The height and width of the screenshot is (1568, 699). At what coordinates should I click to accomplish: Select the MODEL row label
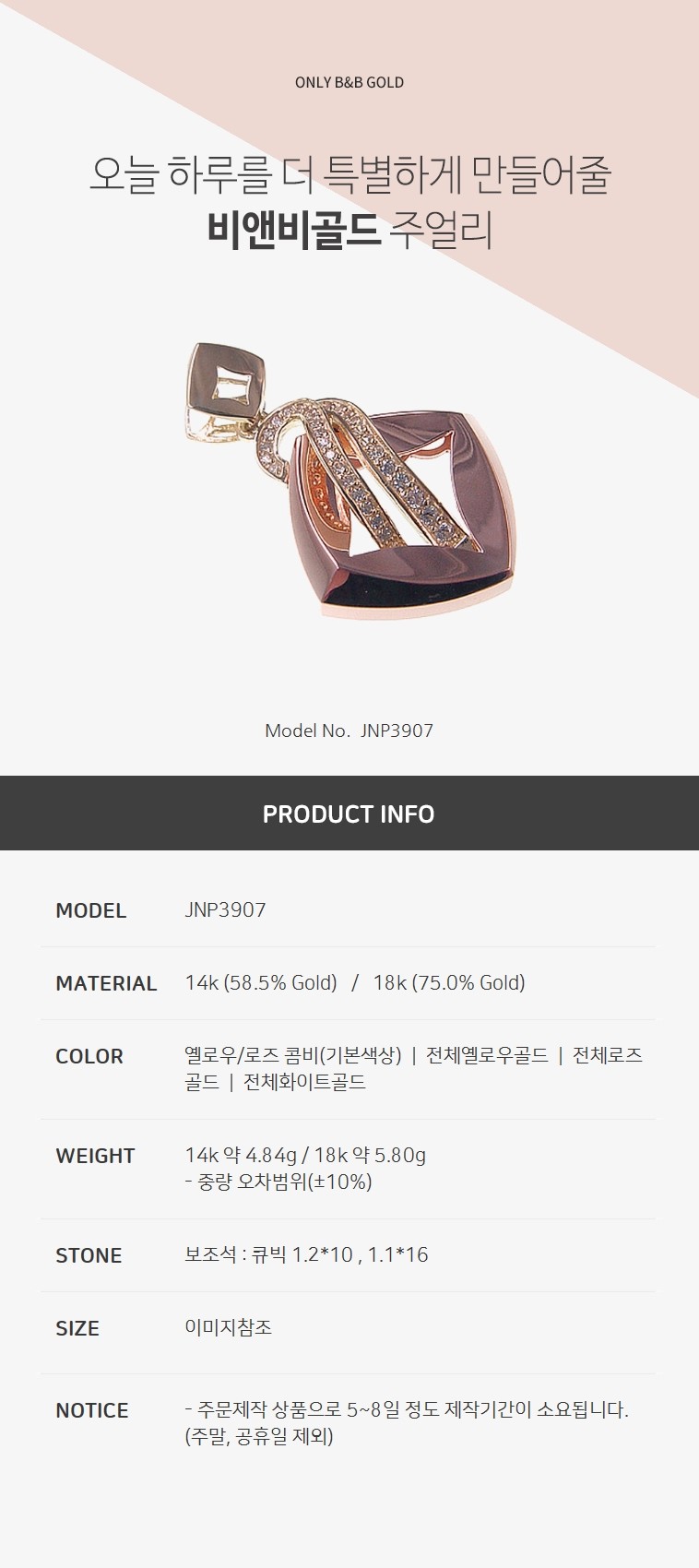point(90,910)
